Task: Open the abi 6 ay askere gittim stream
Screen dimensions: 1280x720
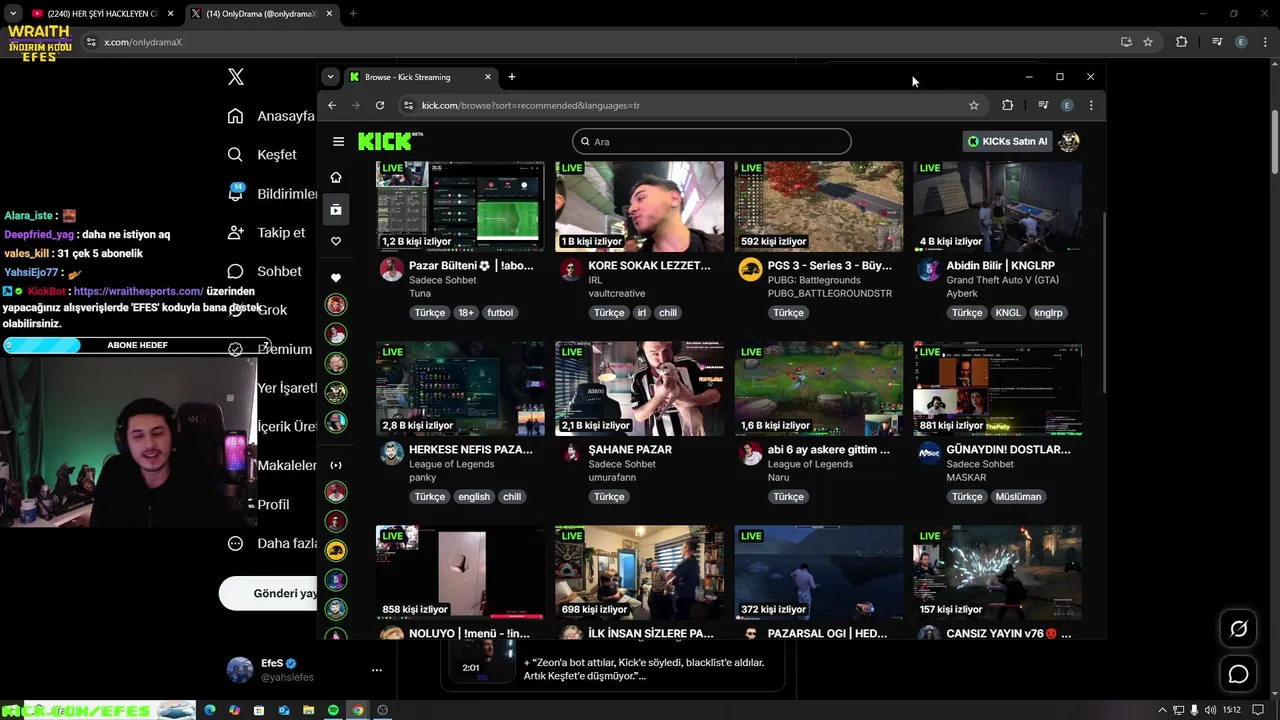Action: (819, 389)
